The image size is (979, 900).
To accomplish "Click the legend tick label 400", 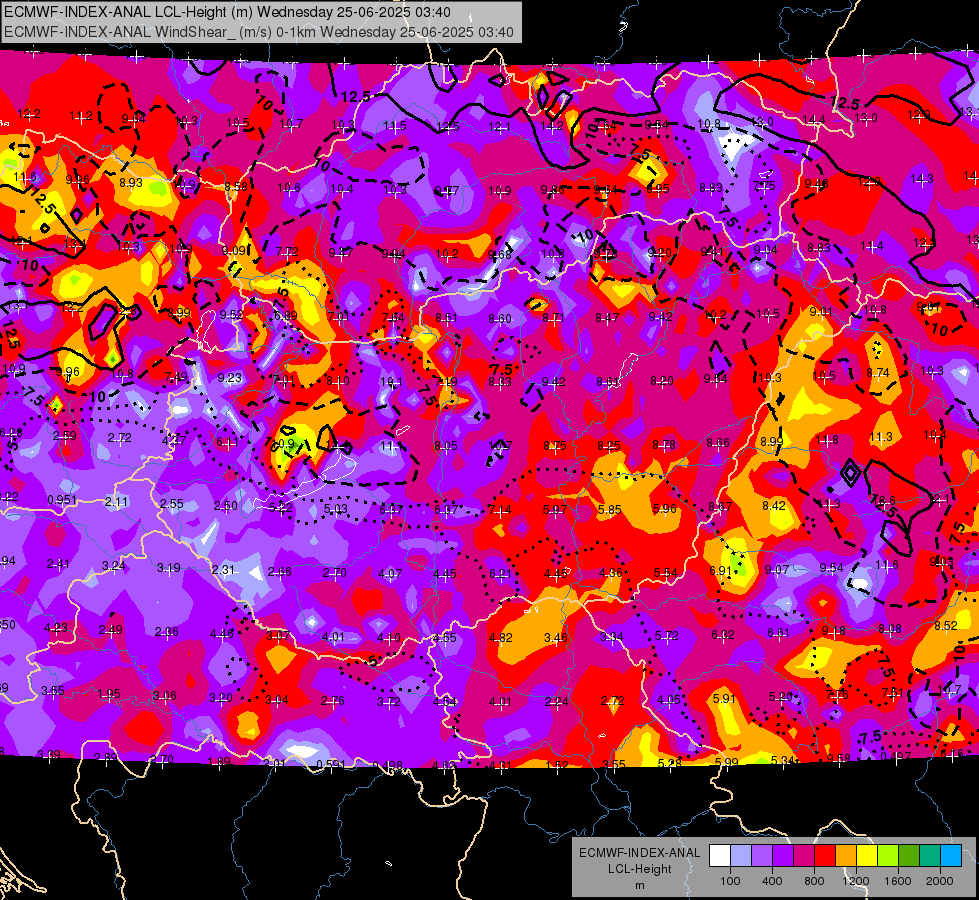I will point(772,881).
